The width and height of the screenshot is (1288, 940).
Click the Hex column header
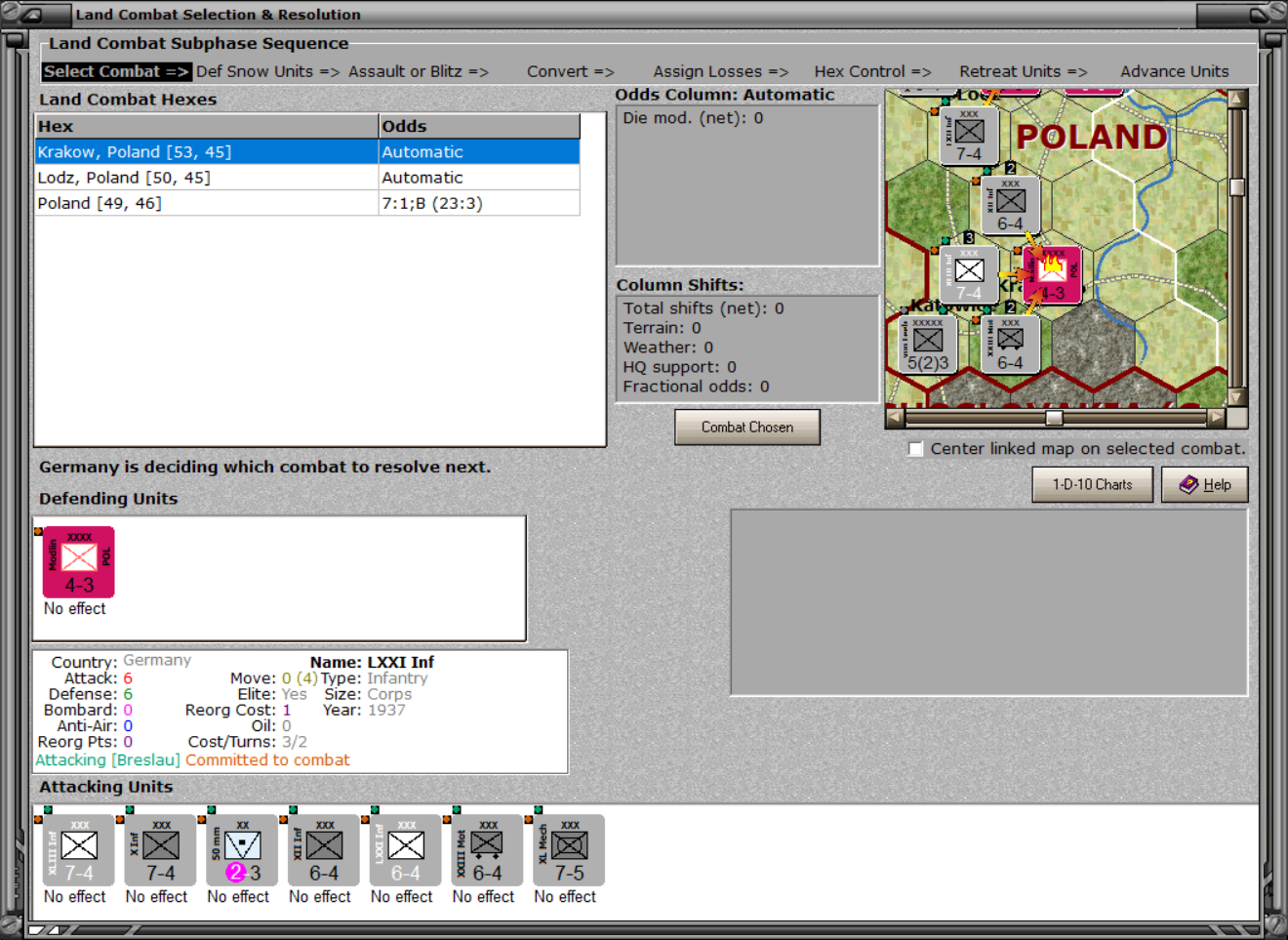207,126
